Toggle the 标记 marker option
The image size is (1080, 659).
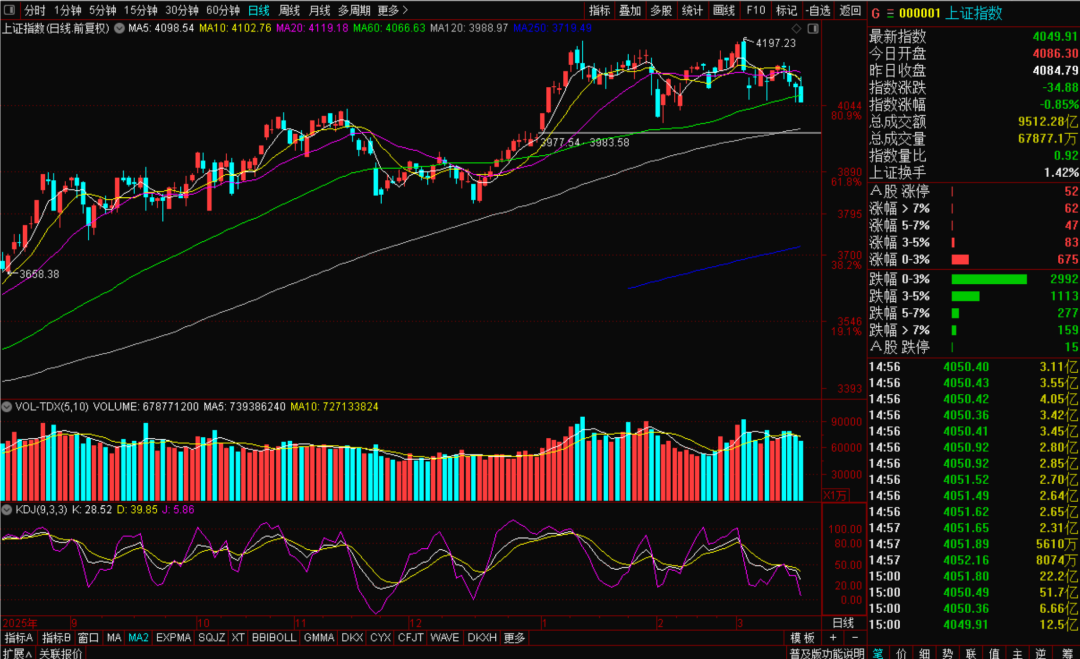point(786,11)
